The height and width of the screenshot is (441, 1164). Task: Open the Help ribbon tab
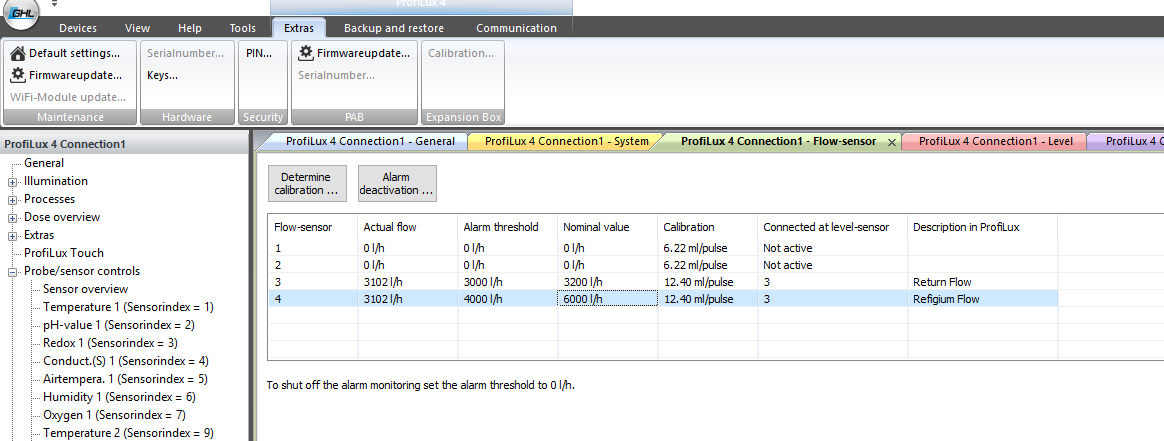[x=190, y=28]
